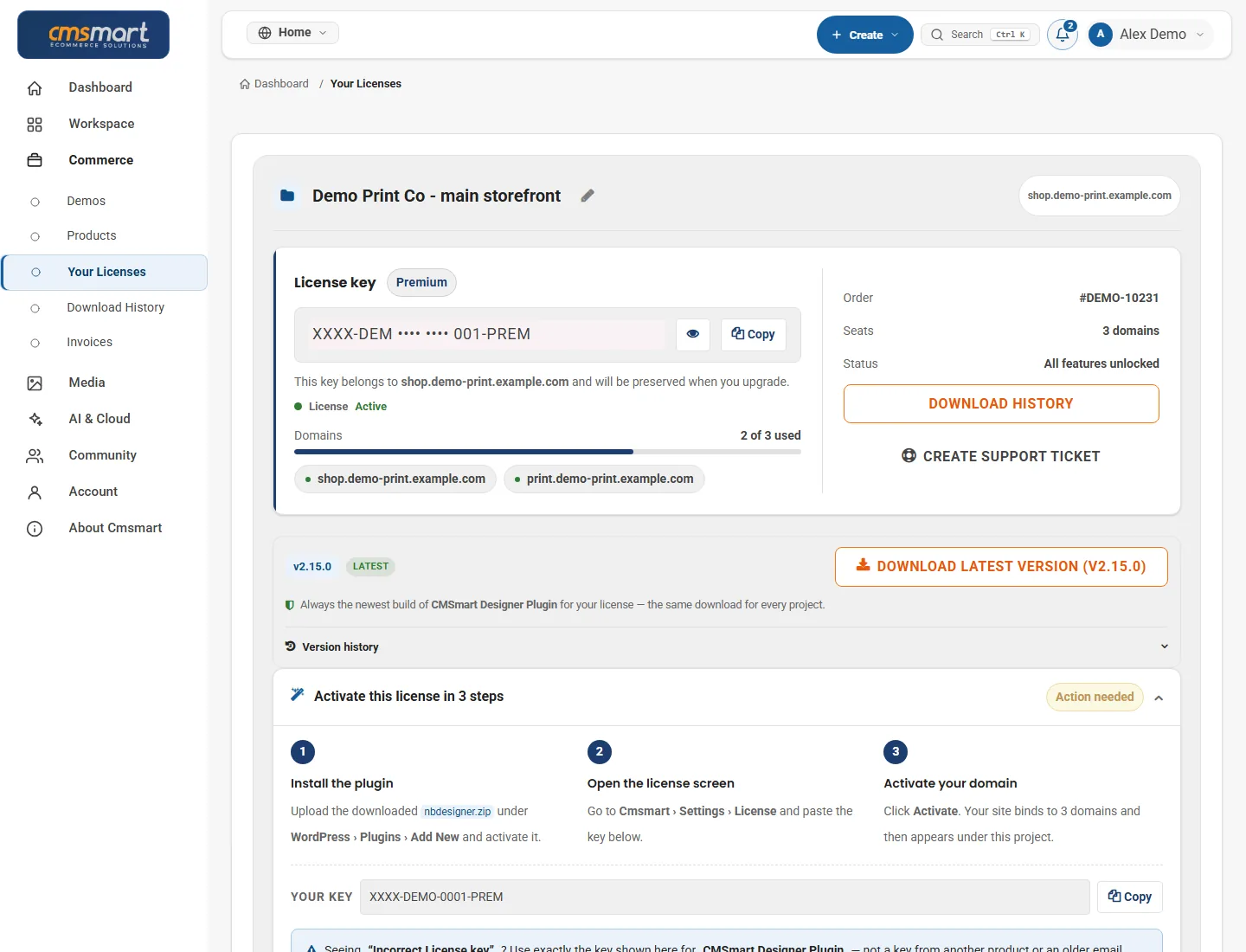Viewport: 1246px width, 952px height.
Task: Click the YOUR KEY input field
Action: (x=724, y=897)
